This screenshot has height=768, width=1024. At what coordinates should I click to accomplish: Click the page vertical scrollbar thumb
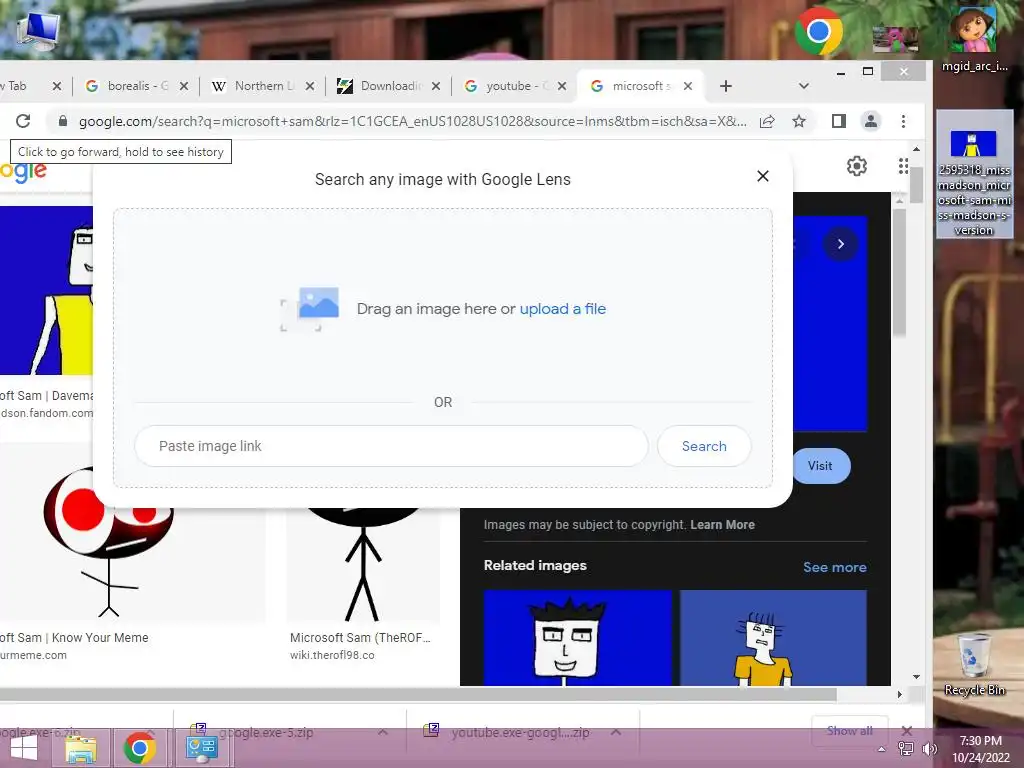(917, 185)
